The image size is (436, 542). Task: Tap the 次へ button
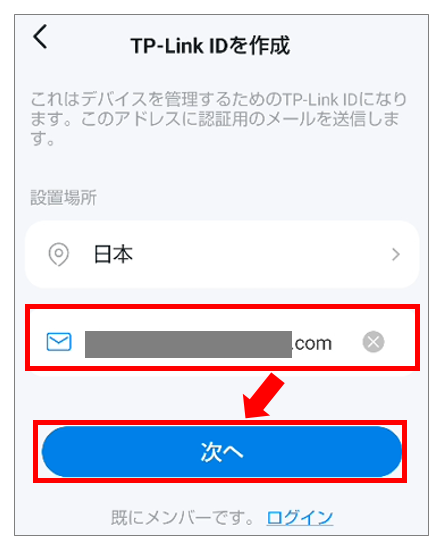point(222,451)
